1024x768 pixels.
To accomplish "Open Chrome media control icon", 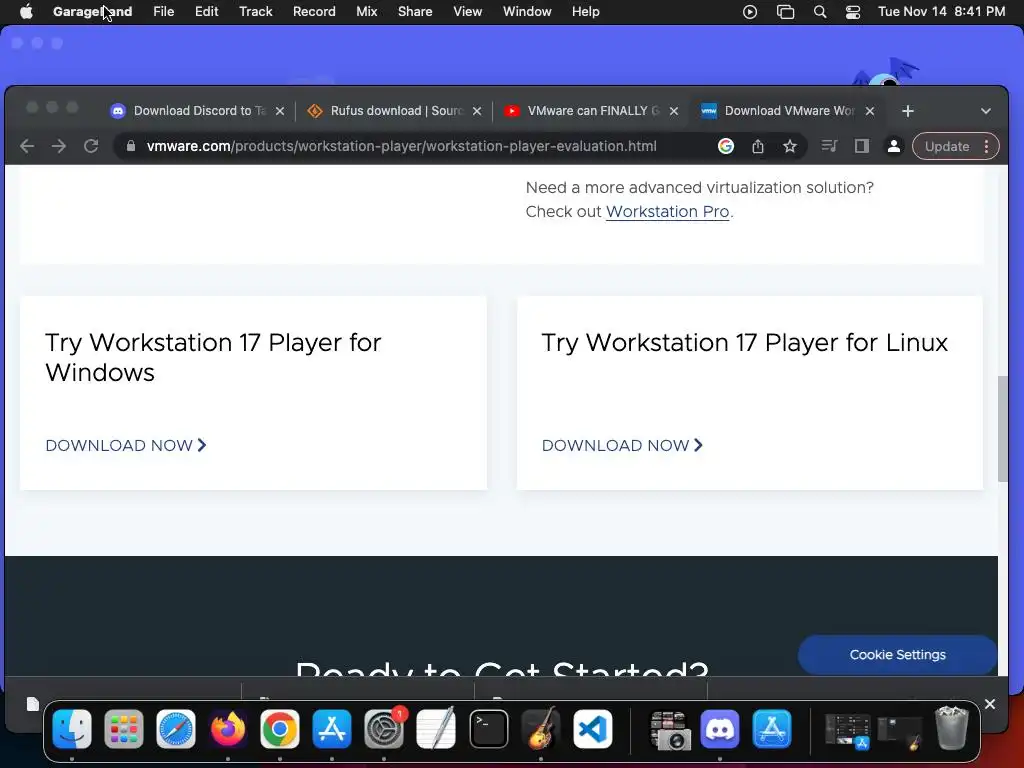I will coord(829,146).
